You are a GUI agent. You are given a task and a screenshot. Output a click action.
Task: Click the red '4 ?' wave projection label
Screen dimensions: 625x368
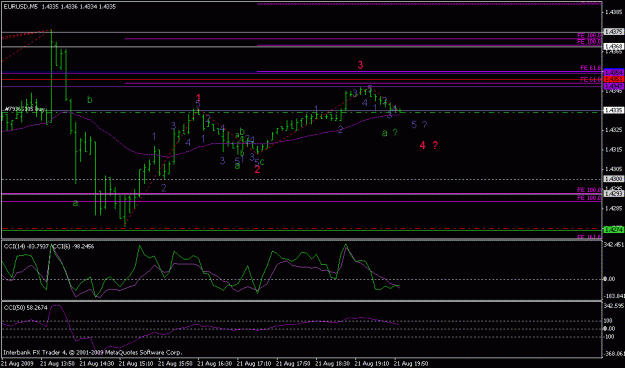428,145
